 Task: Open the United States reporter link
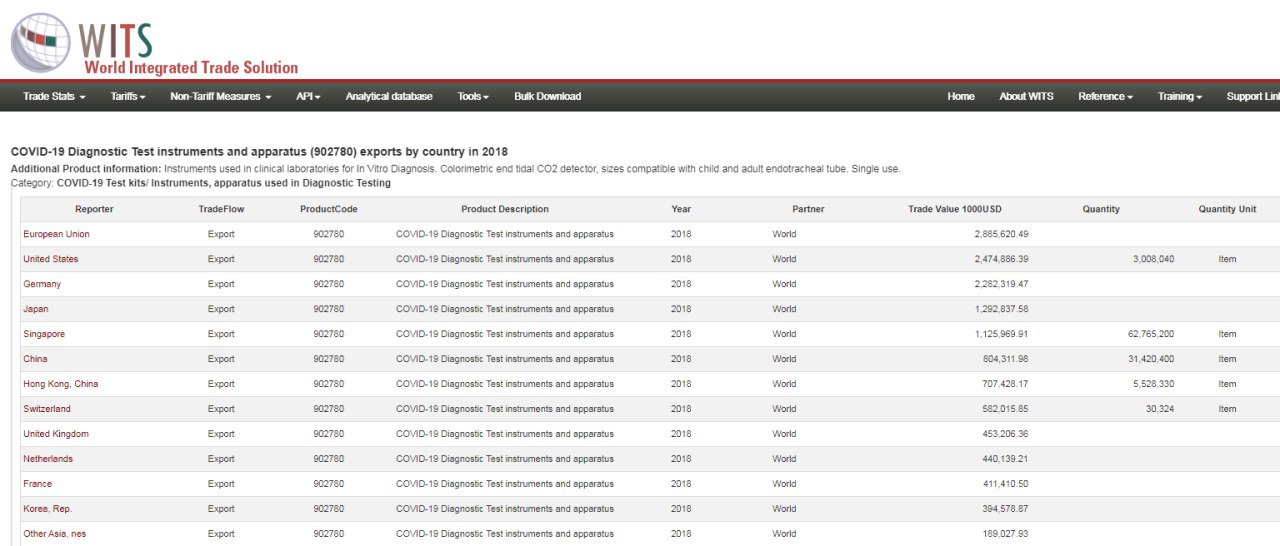51,259
